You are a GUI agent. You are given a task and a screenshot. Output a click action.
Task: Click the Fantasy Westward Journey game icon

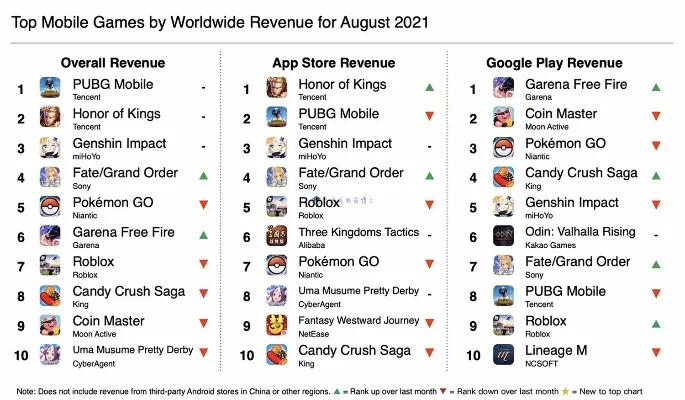click(x=277, y=325)
